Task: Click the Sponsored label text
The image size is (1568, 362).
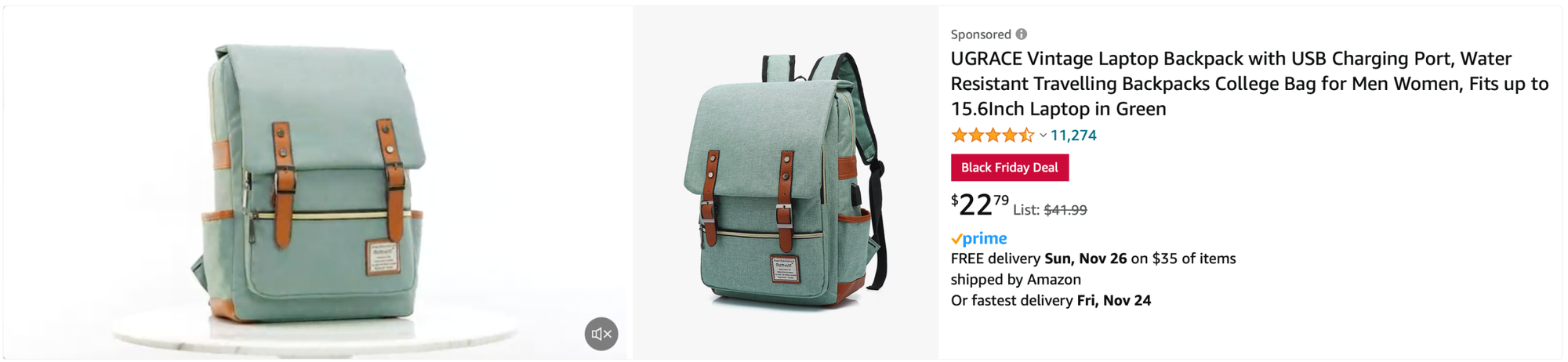Action: 981,34
